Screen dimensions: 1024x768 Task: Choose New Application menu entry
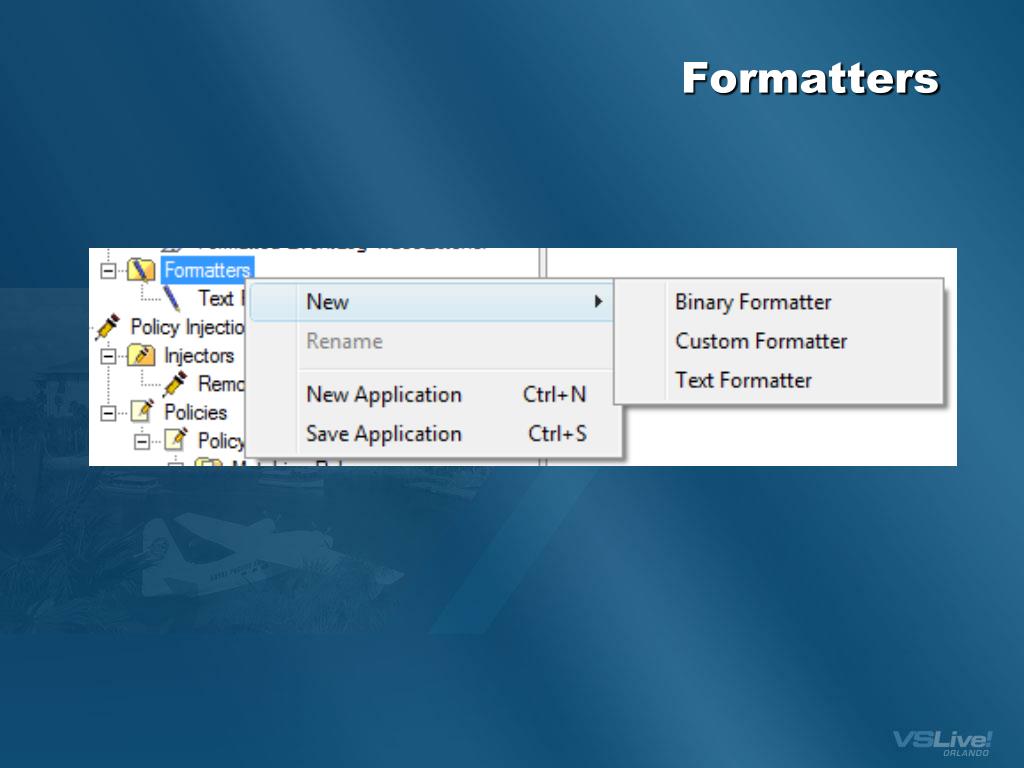click(x=434, y=394)
